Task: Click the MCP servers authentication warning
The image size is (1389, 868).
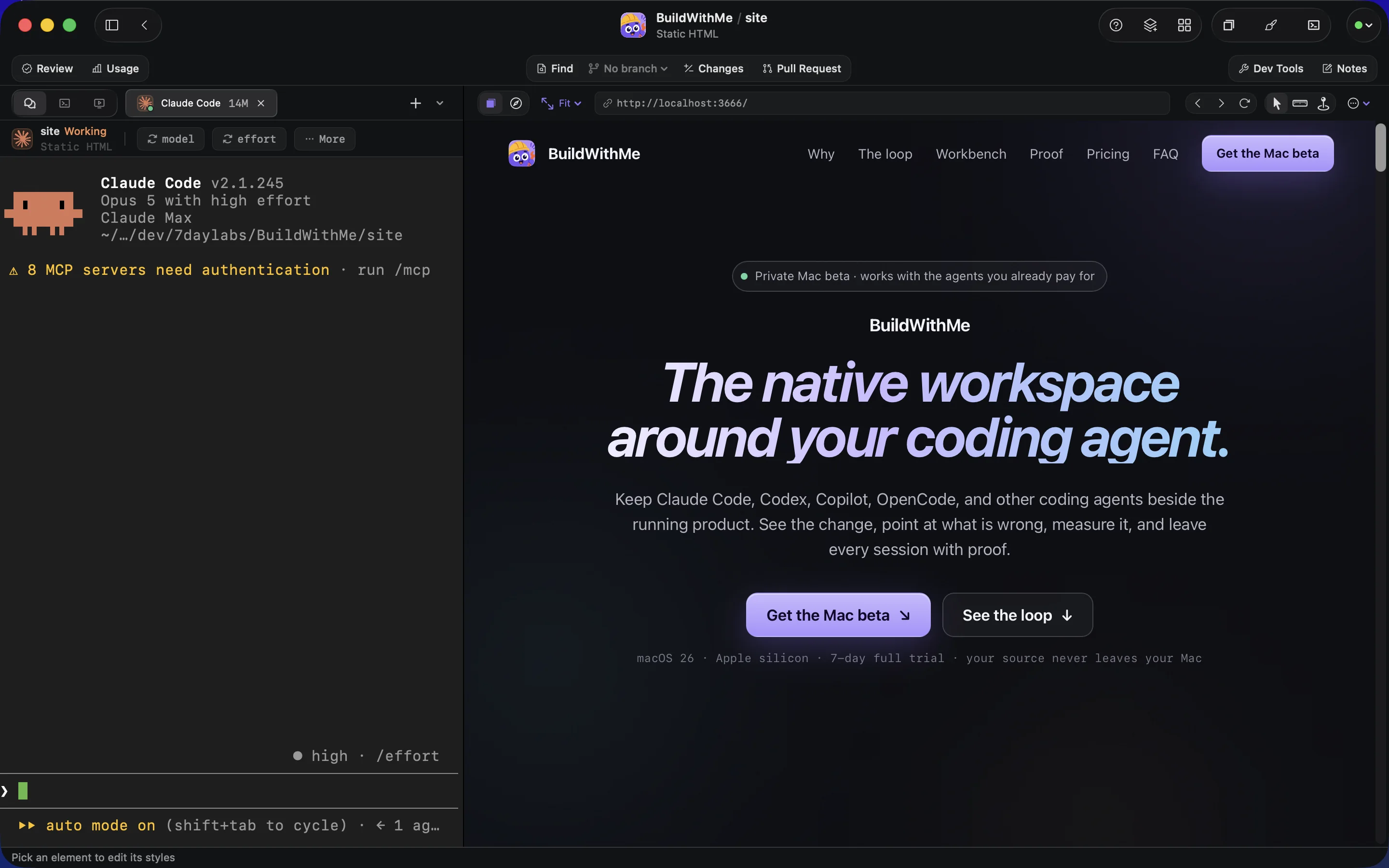Action: 220,270
